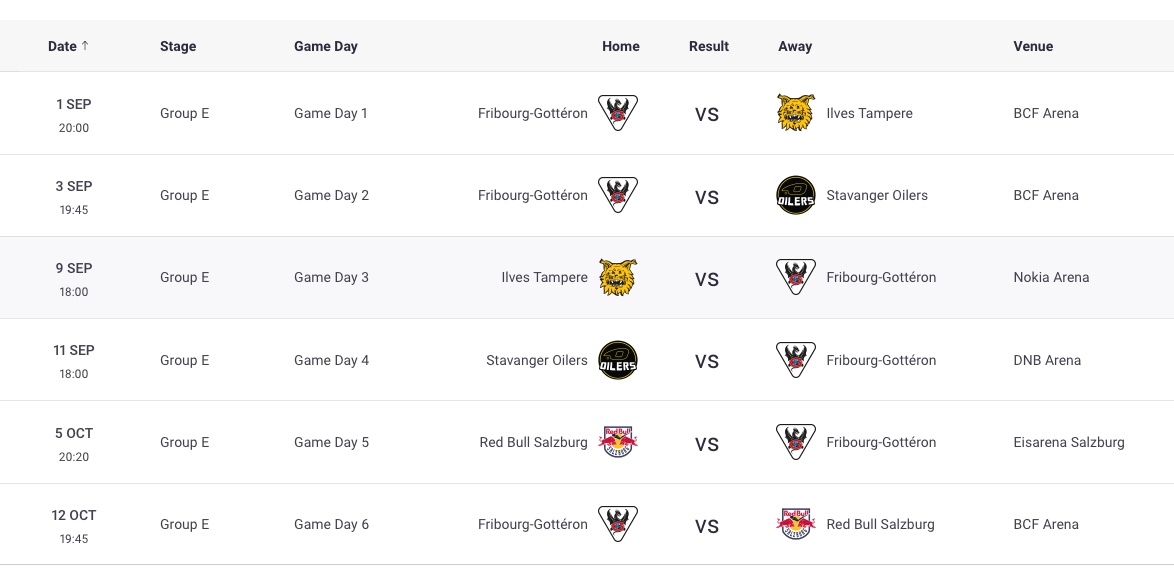Click the VS result for Game Day 3

pyautogui.click(x=707, y=279)
